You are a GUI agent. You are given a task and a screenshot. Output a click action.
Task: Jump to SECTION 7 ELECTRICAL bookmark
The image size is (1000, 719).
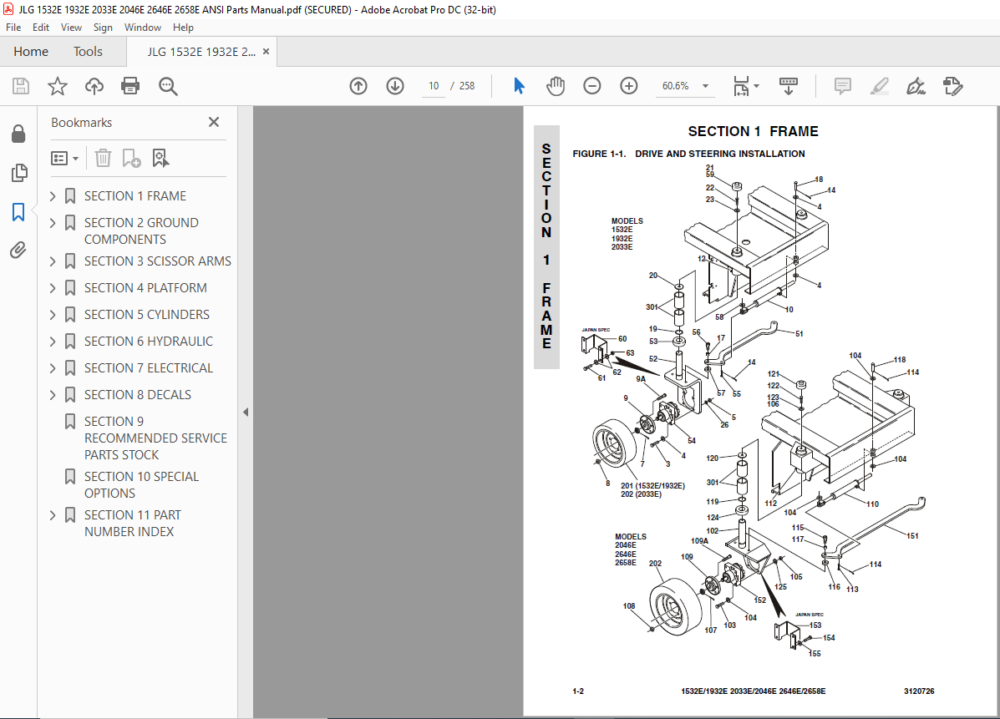tap(149, 368)
